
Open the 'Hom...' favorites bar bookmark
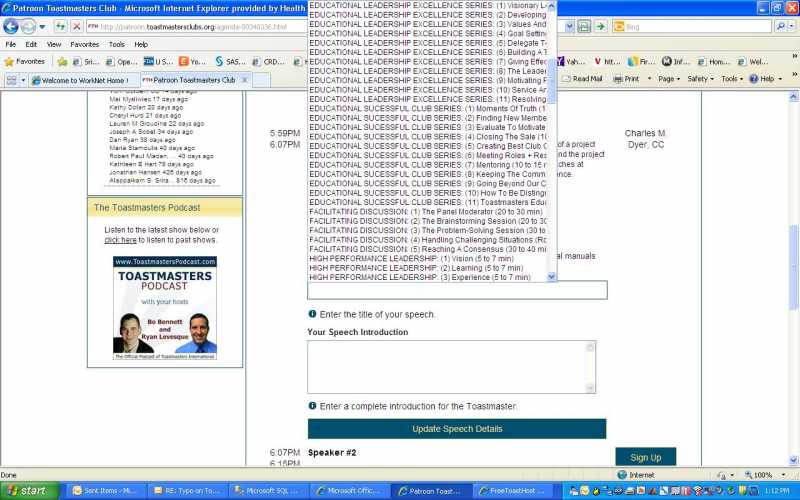click(714, 62)
